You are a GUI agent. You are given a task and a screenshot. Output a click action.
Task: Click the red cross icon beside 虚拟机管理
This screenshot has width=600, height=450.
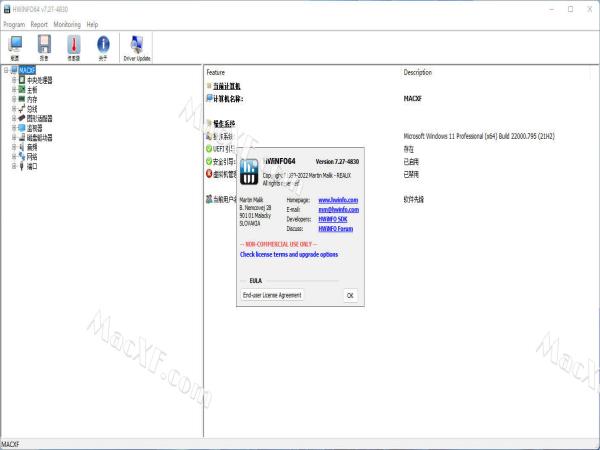coord(209,174)
